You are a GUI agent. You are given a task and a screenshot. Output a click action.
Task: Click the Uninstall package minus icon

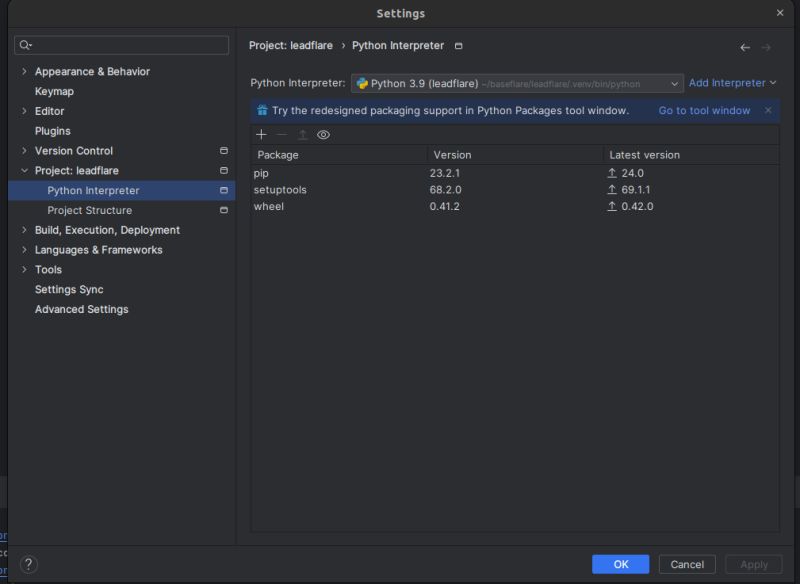[x=281, y=133]
